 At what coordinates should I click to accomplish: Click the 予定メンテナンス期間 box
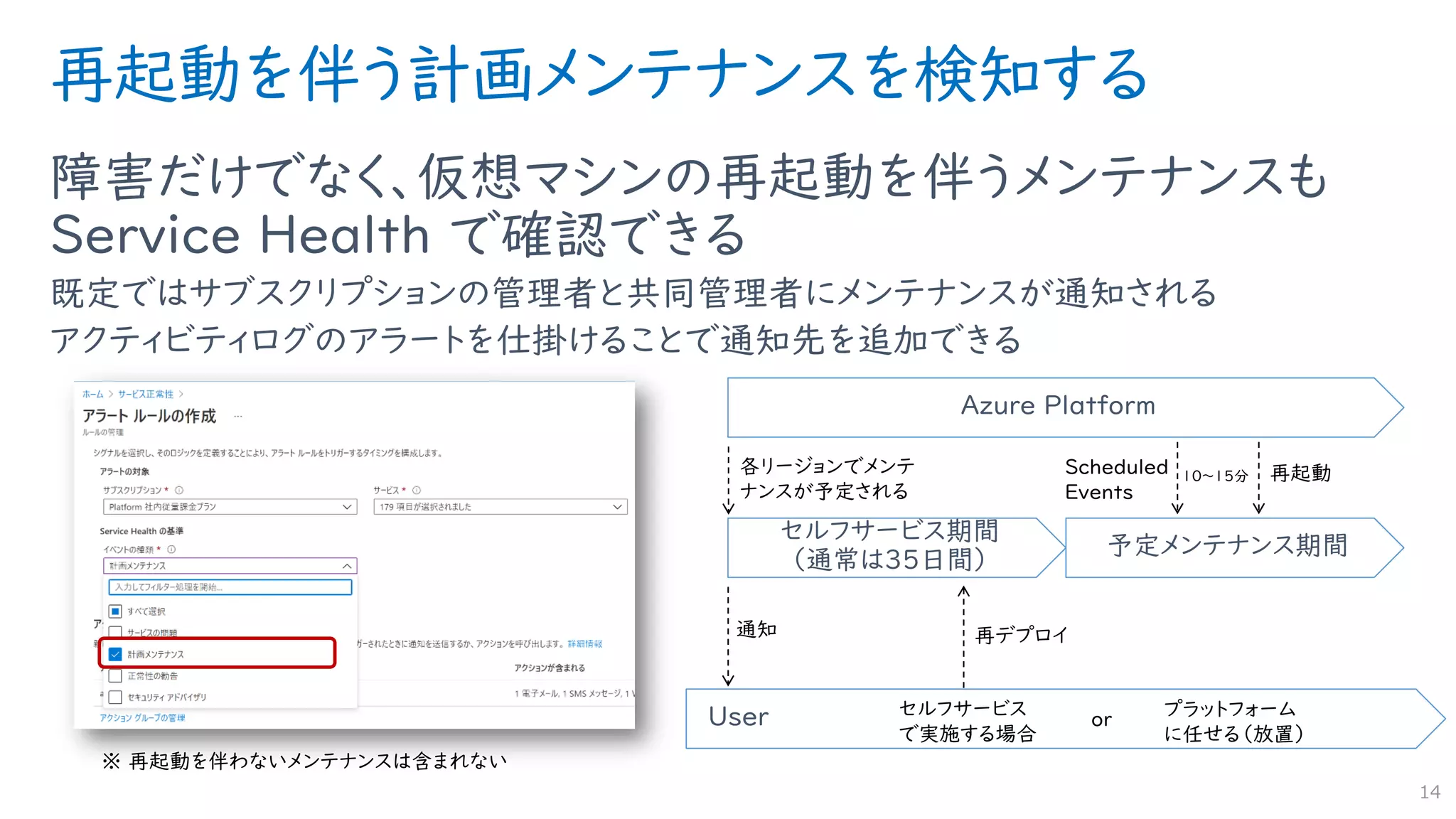[x=1234, y=547]
